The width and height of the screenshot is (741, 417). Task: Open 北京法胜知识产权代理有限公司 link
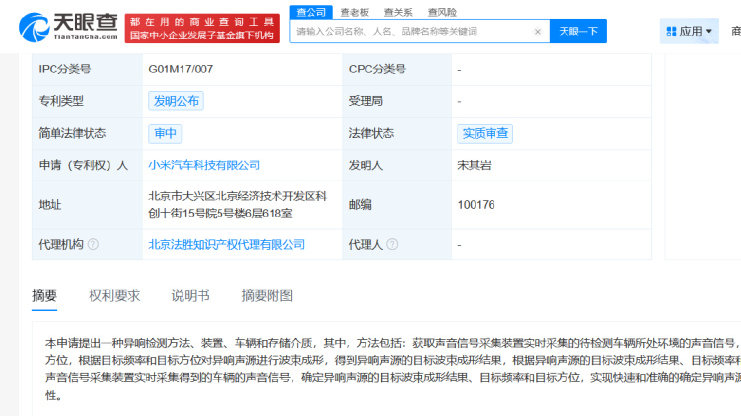point(226,244)
